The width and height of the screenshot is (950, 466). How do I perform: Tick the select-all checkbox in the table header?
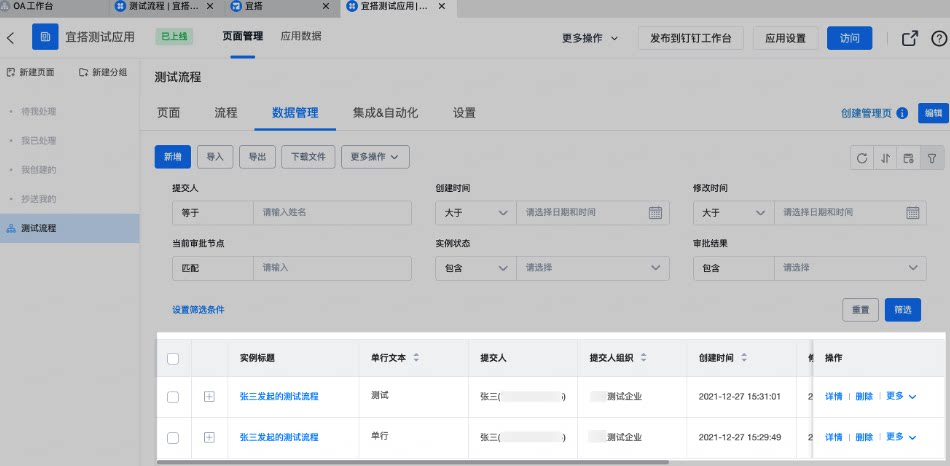click(x=173, y=359)
